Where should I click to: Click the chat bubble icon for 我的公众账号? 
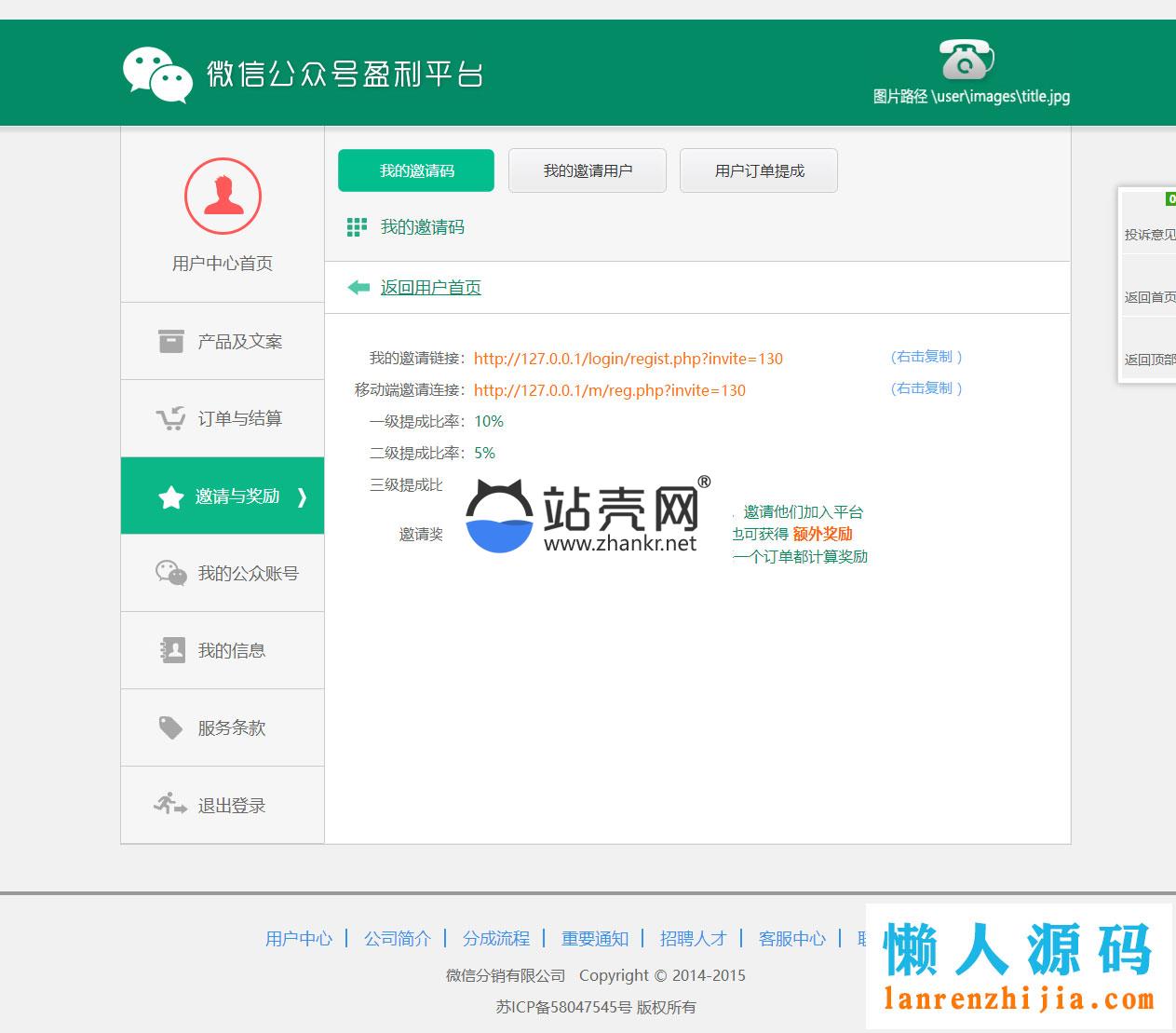coord(170,574)
